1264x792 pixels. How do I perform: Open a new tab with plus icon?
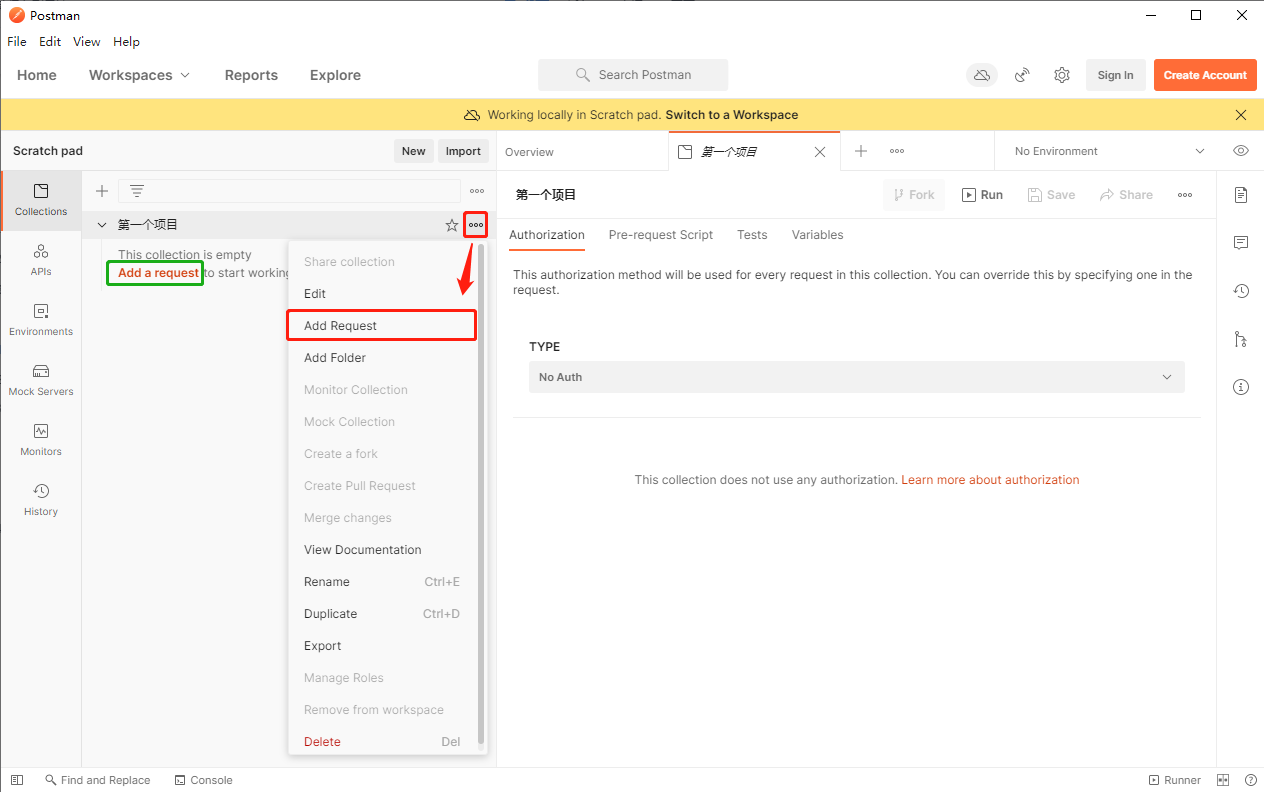(x=861, y=151)
